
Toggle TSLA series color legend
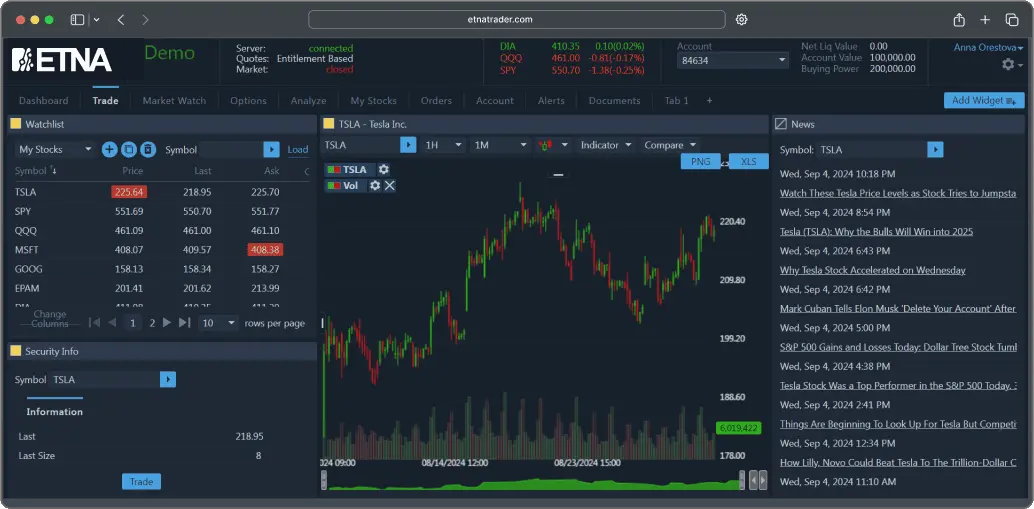(334, 169)
